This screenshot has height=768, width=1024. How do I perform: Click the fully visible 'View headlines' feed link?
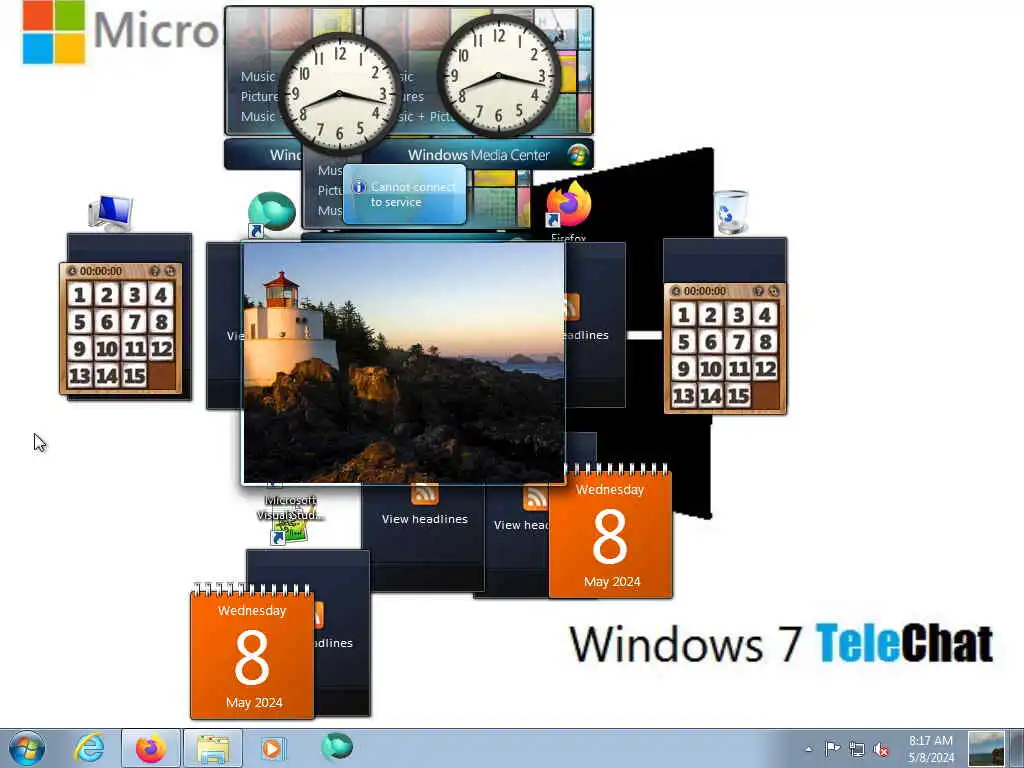[424, 519]
